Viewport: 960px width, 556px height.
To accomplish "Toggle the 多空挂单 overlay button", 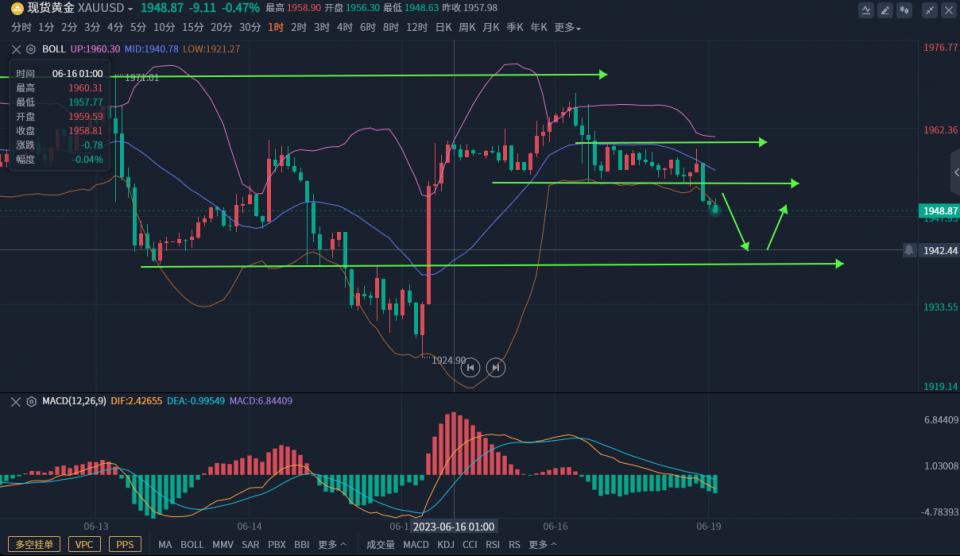I will click(33, 544).
